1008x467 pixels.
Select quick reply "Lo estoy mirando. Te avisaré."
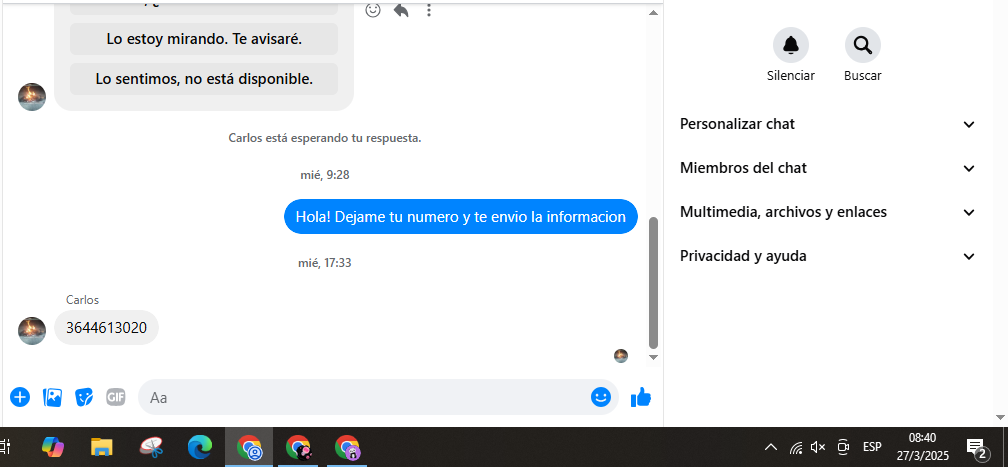pyautogui.click(x=204, y=39)
